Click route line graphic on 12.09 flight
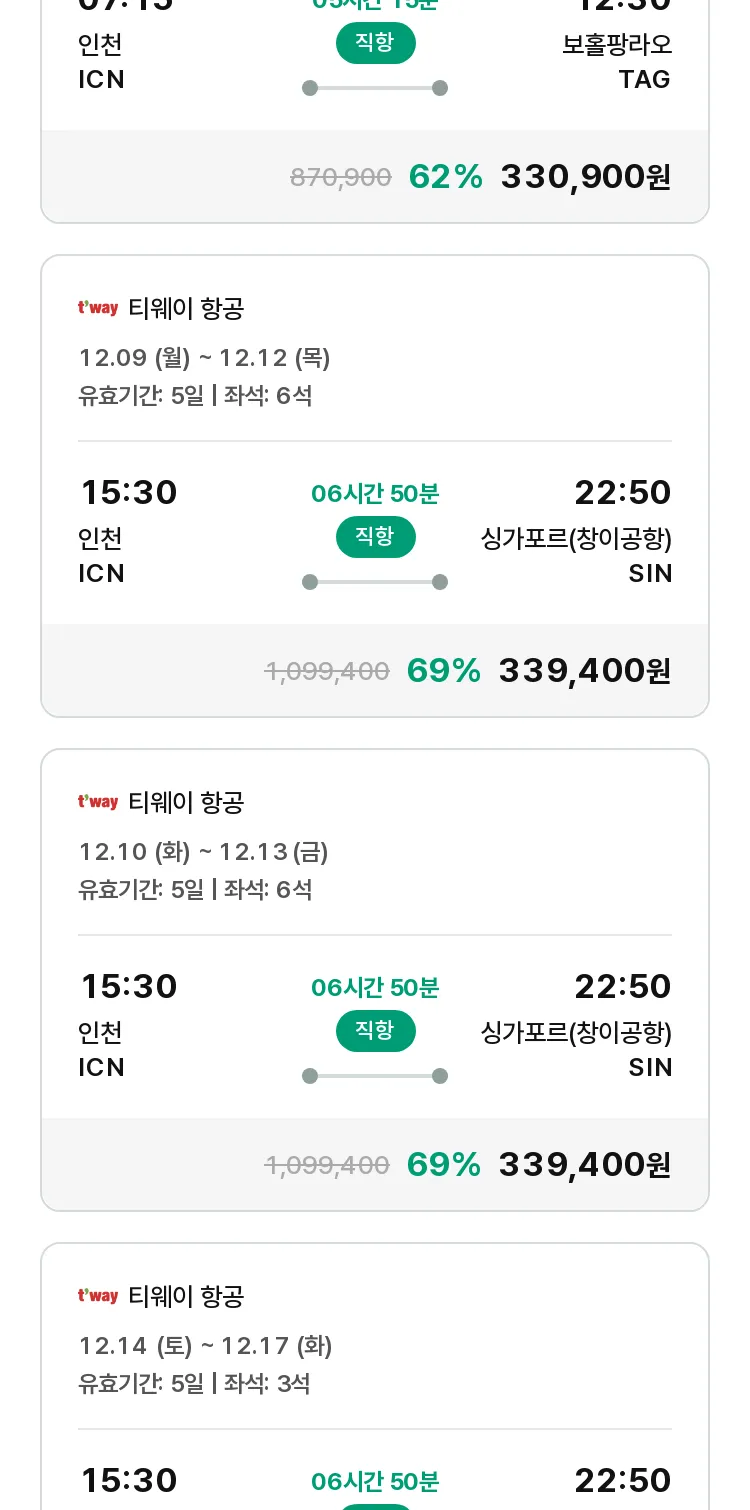This screenshot has height=1510, width=750. (375, 582)
